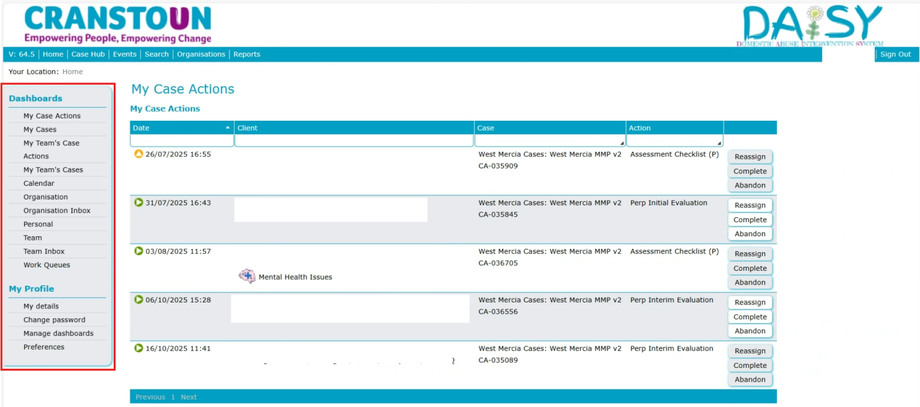This screenshot has width=920, height=407.
Task: Complete the Perp Initial Evaluation action
Action: 750,220
